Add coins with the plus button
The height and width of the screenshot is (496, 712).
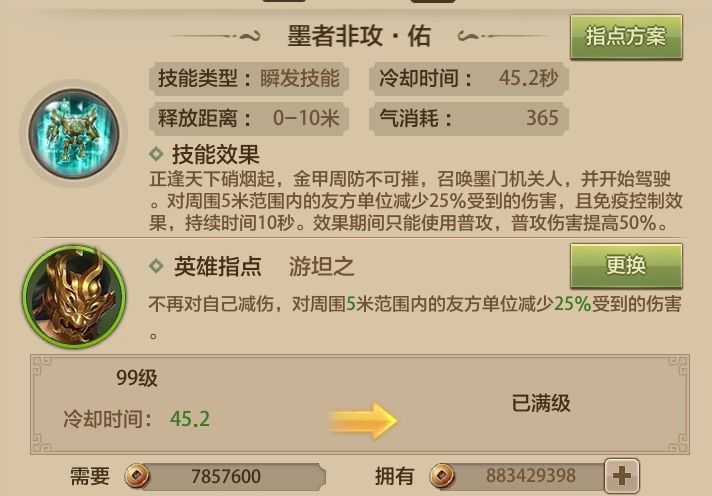622,476
